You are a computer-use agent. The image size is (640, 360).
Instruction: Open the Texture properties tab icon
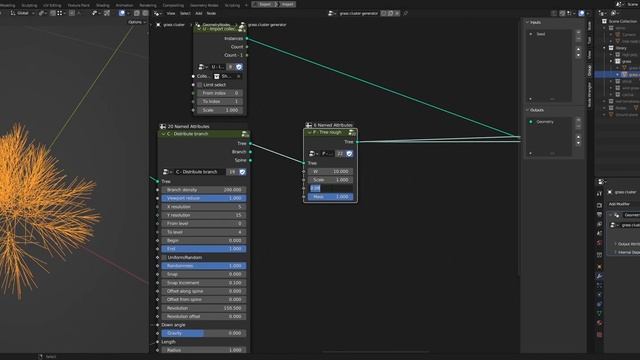point(599,335)
